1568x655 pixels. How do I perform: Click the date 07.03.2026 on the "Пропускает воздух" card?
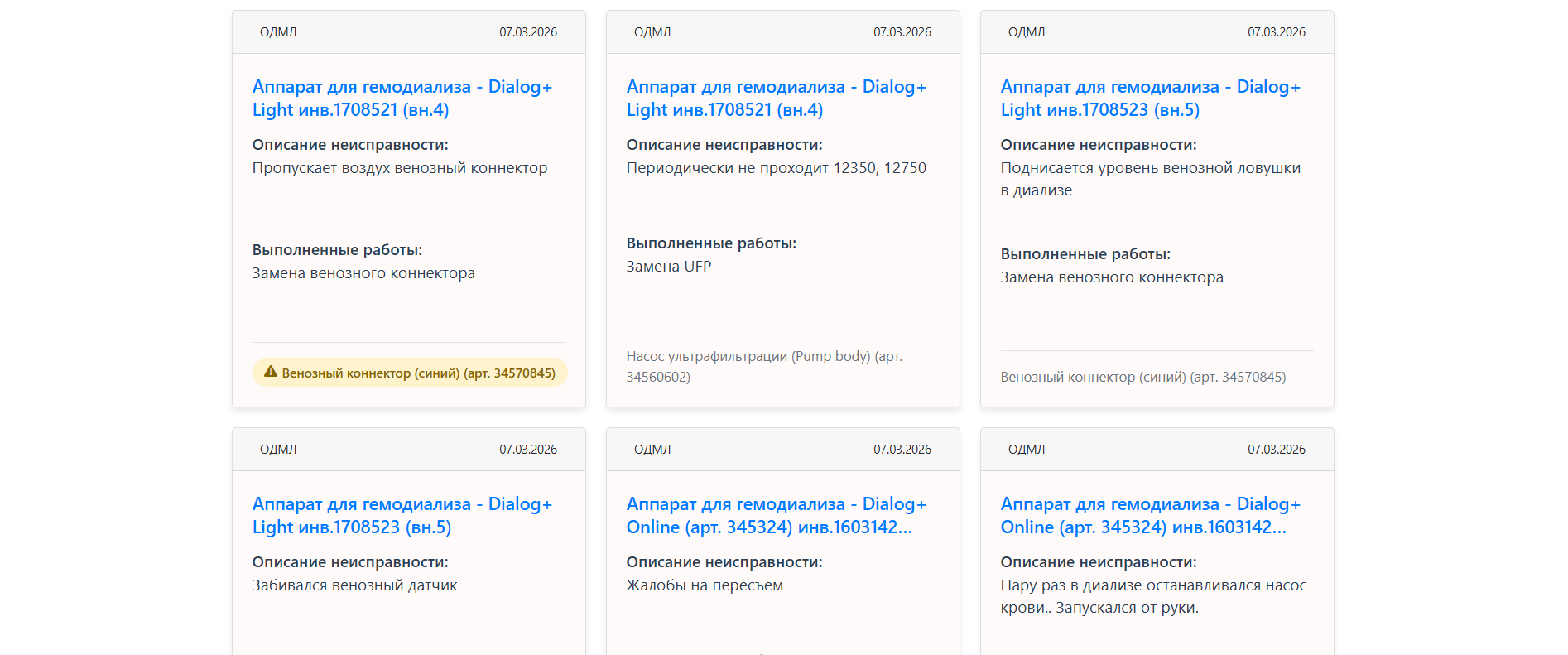point(528,32)
